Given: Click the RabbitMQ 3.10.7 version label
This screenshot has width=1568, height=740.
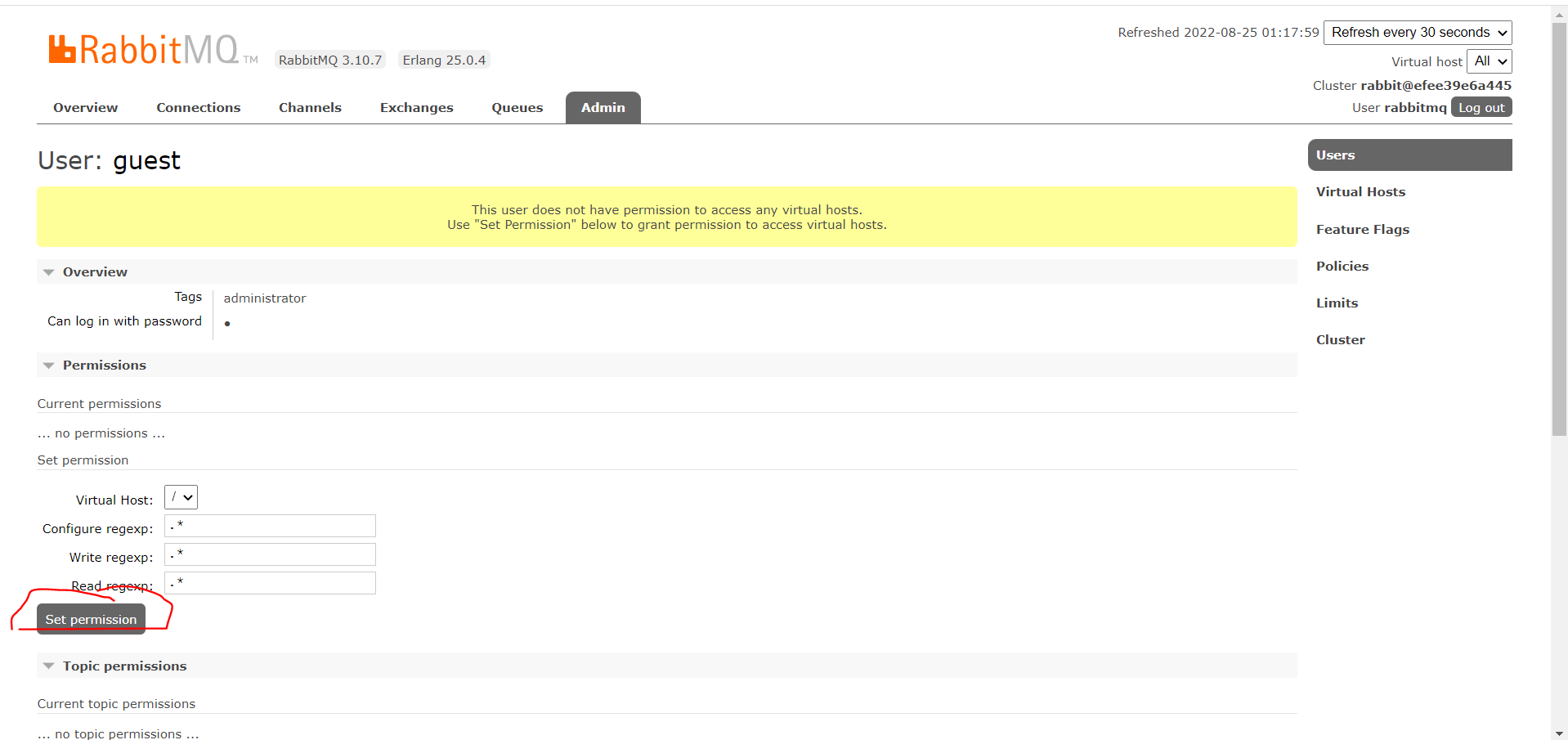Looking at the screenshot, I should 330,61.
